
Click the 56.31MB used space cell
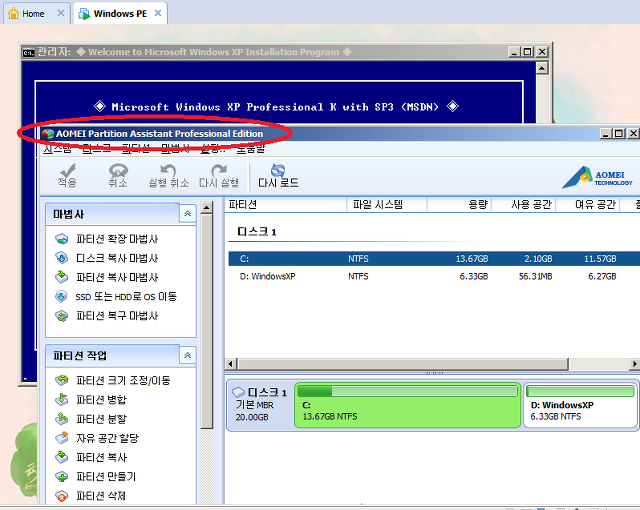pyautogui.click(x=536, y=276)
